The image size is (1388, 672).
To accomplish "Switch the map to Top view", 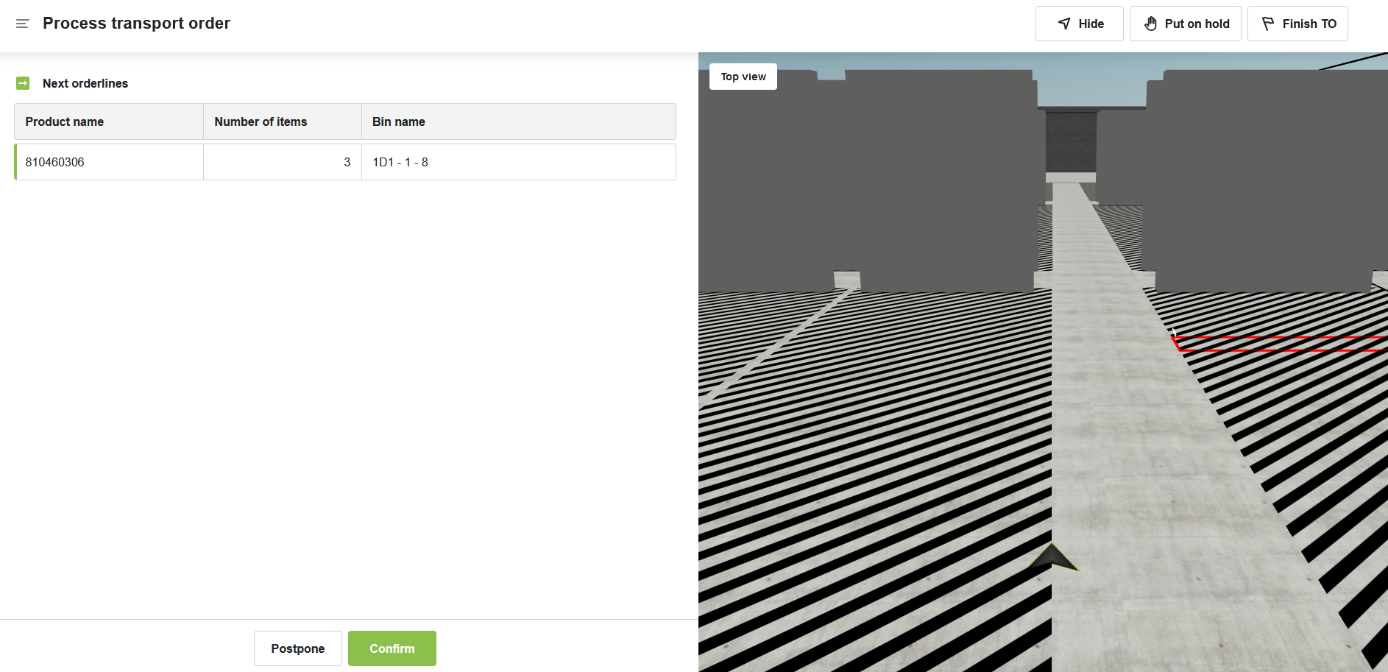I will (743, 77).
